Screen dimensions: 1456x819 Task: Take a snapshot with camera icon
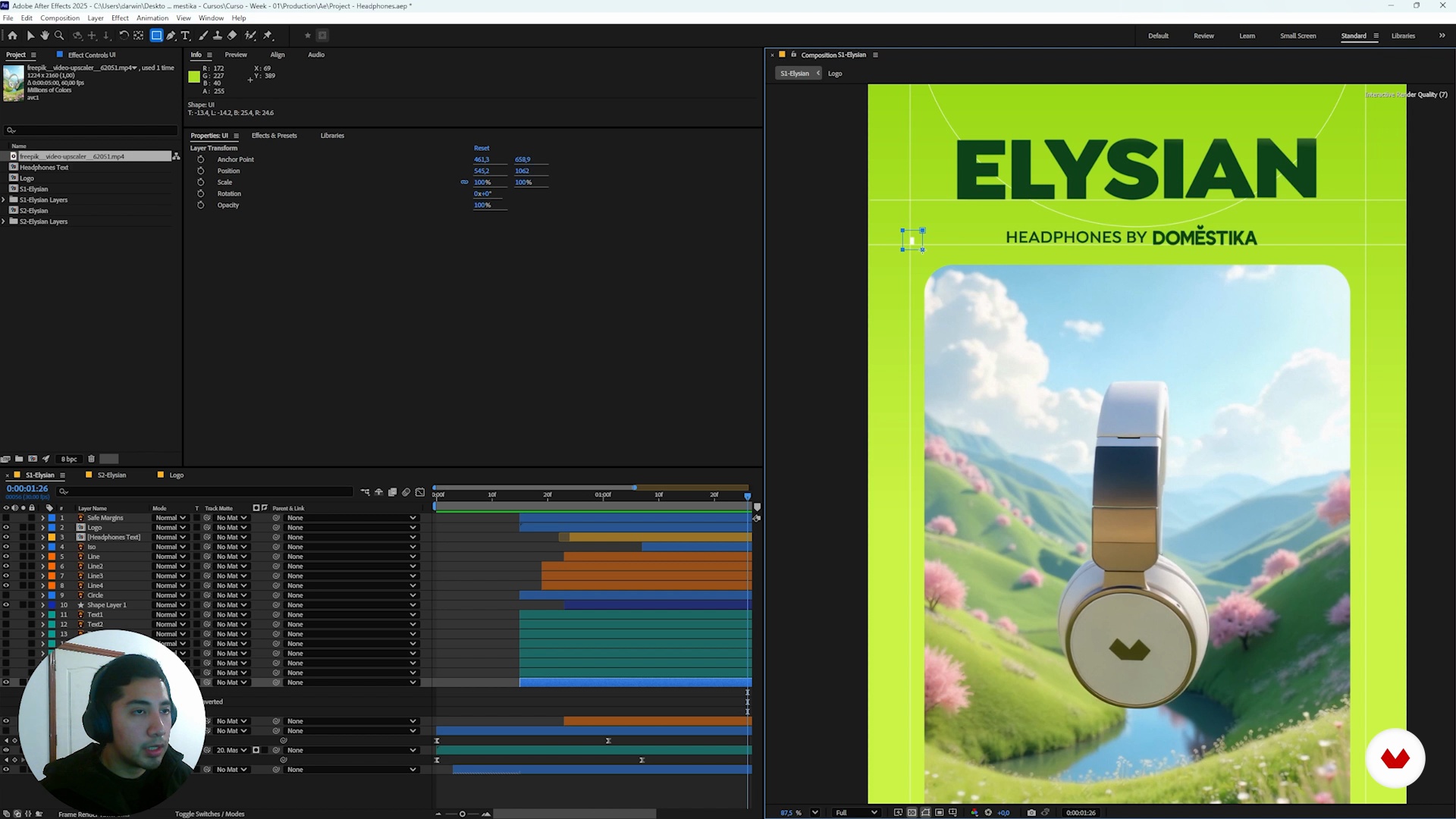pos(1031,812)
